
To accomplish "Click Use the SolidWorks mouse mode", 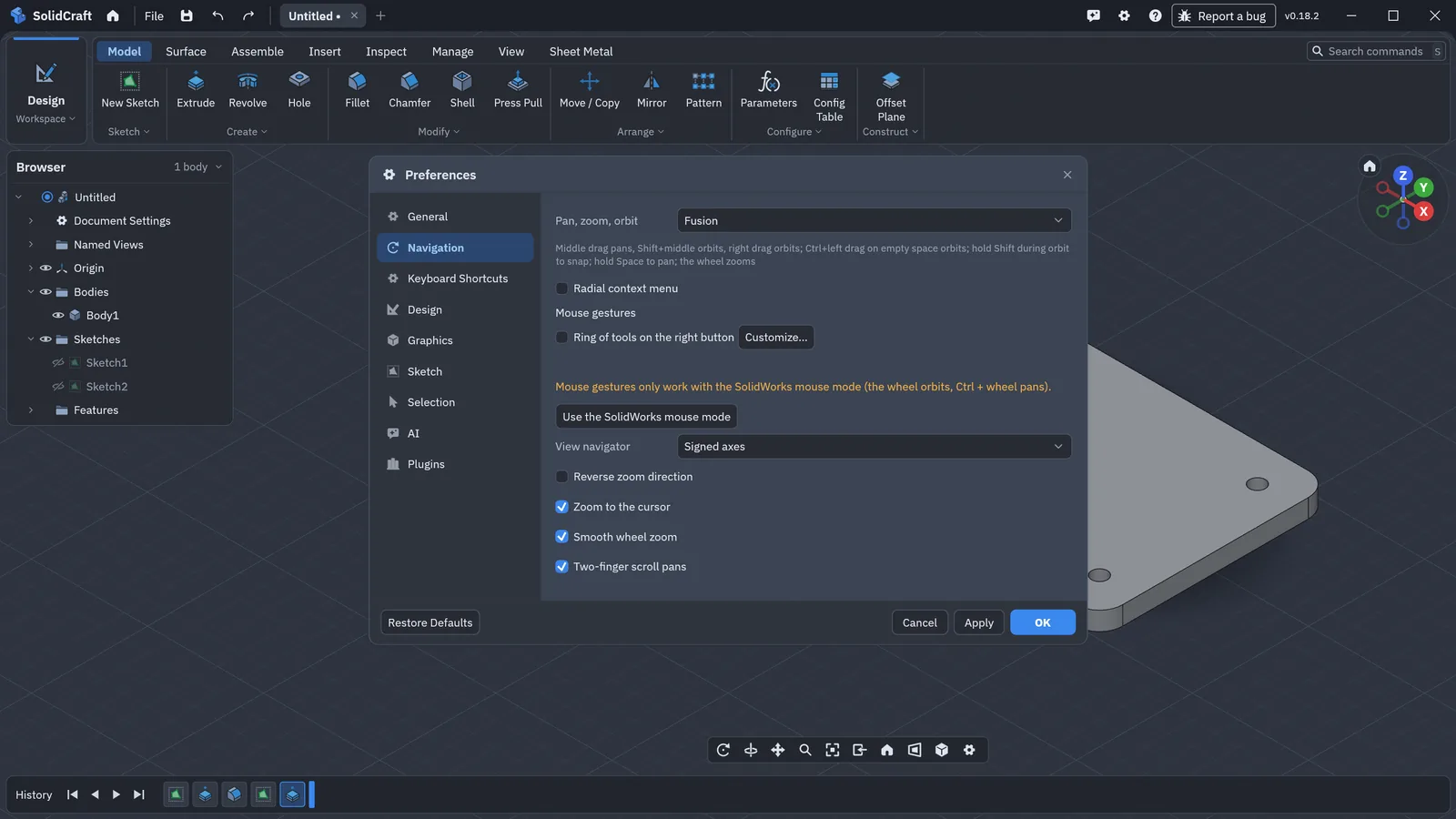I will point(646,417).
